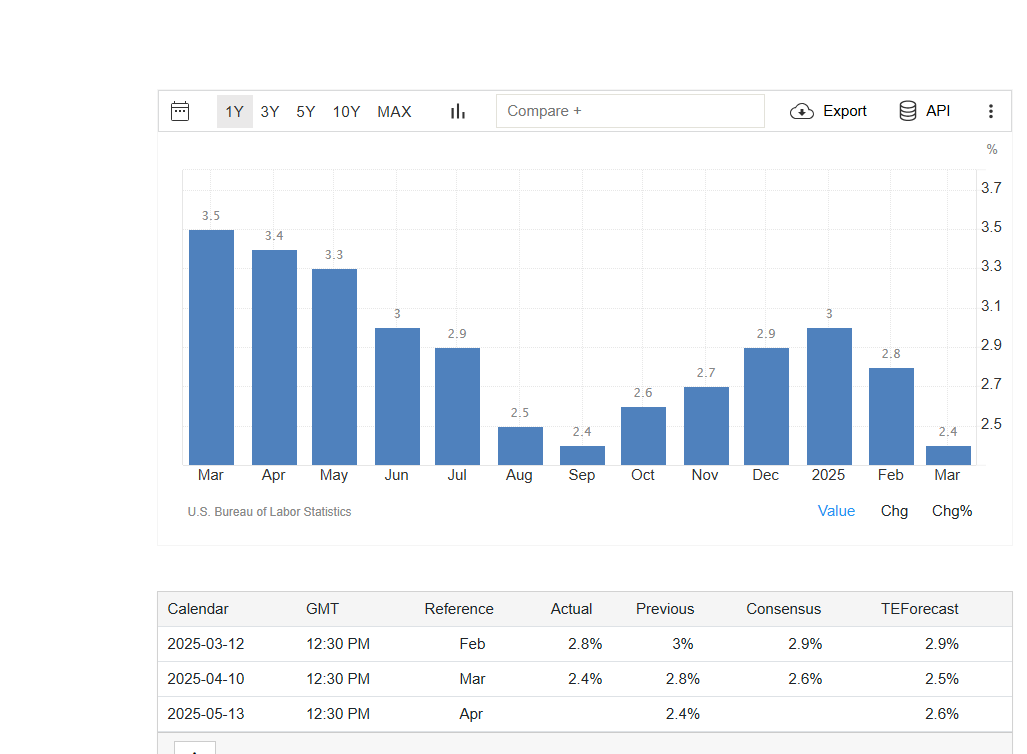Screen dimensions: 1027x754
Task: Open the API database icon
Action: (x=908, y=111)
